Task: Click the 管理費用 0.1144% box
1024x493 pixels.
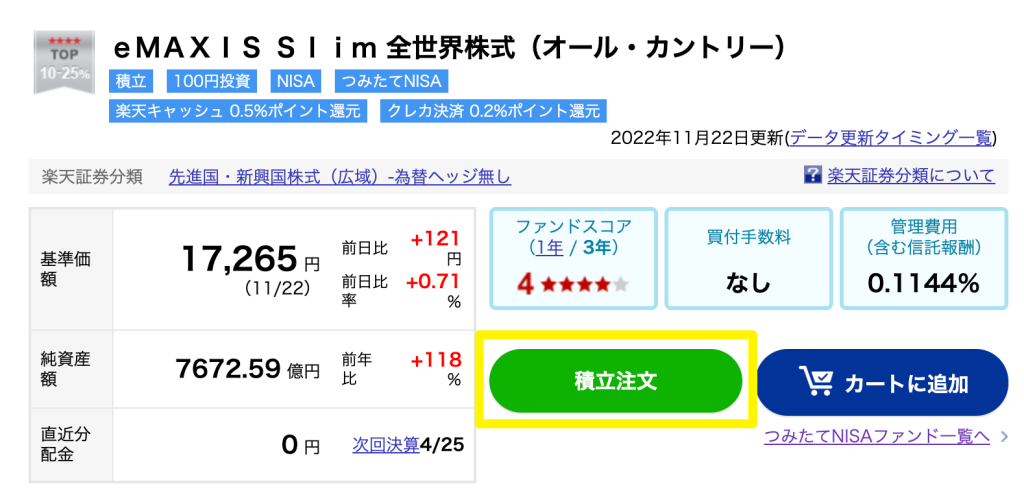Action: (x=923, y=258)
